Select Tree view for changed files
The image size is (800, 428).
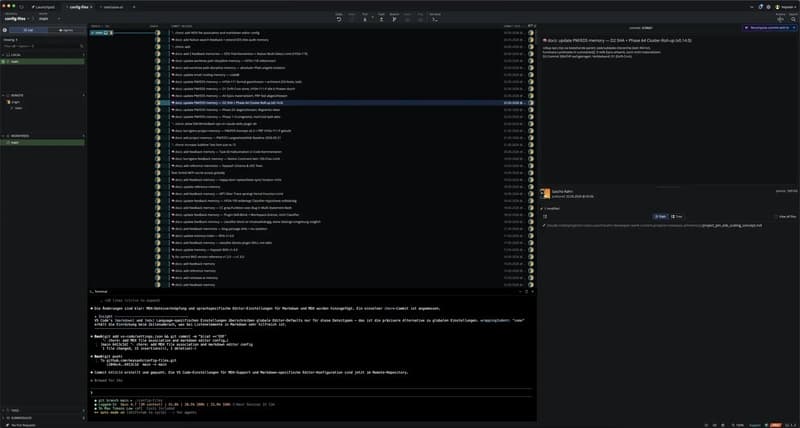[x=676, y=217]
